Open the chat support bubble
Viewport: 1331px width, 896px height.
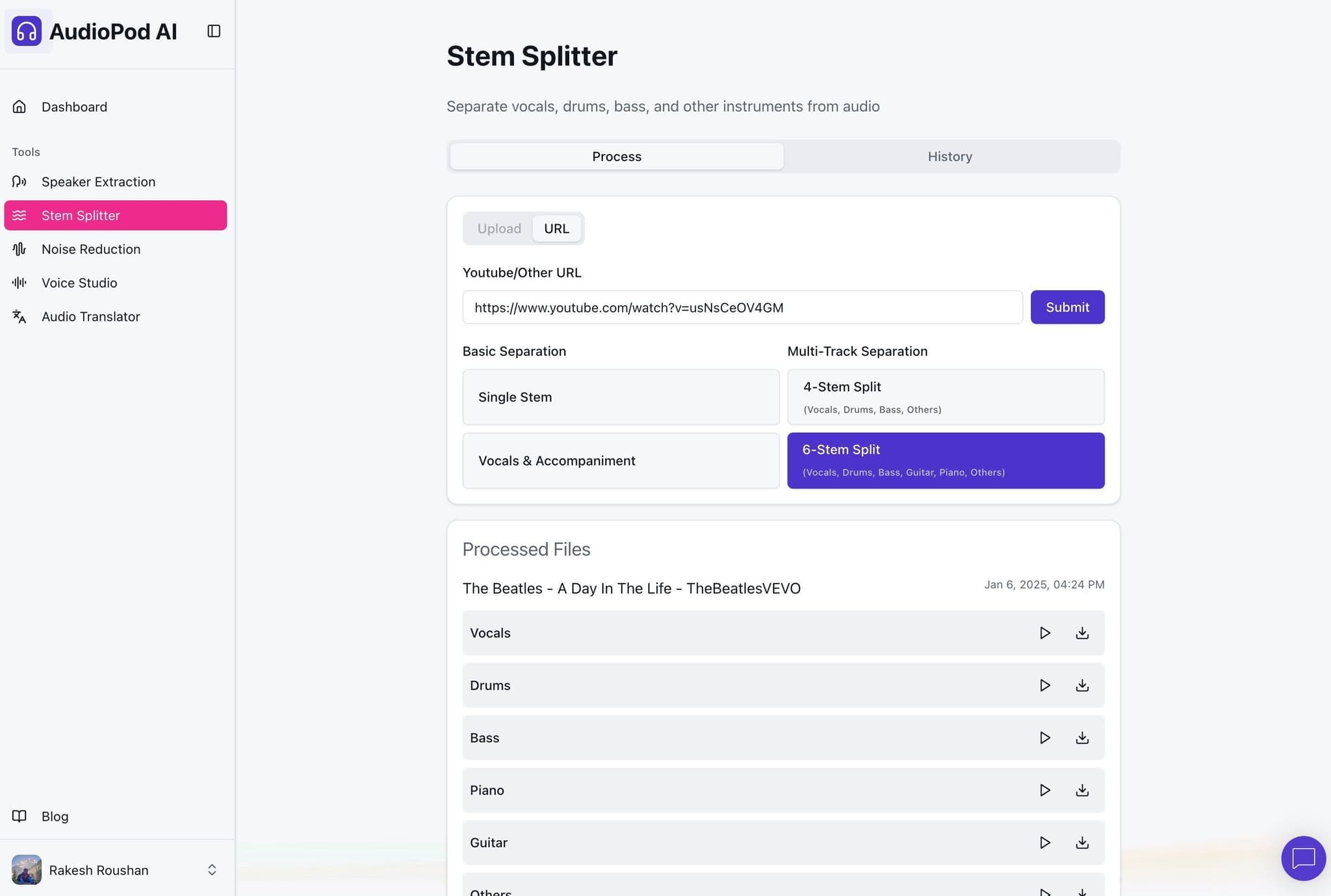click(1303, 858)
